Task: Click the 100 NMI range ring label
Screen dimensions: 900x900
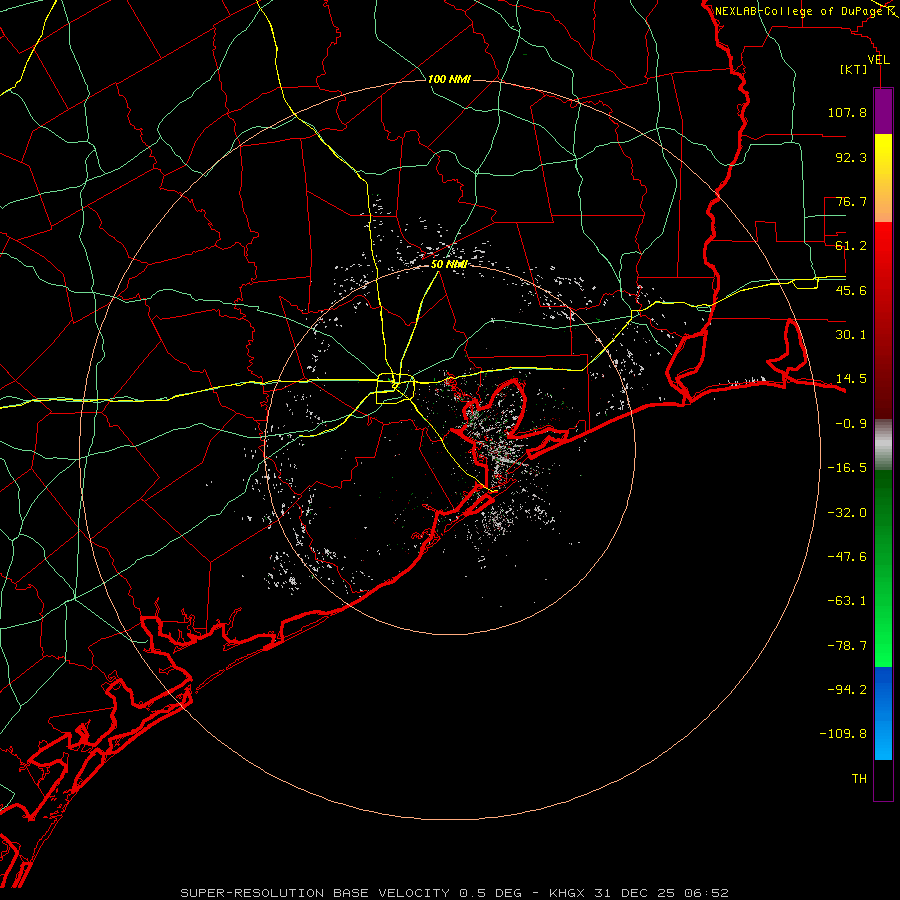Action: click(449, 79)
